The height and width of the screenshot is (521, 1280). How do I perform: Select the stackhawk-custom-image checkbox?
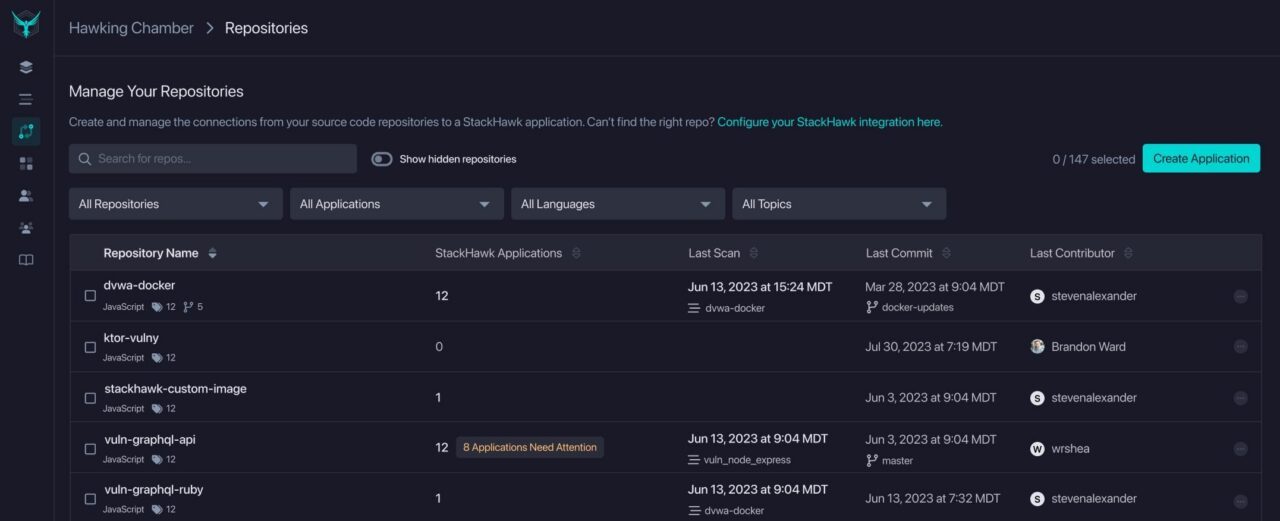[90, 398]
